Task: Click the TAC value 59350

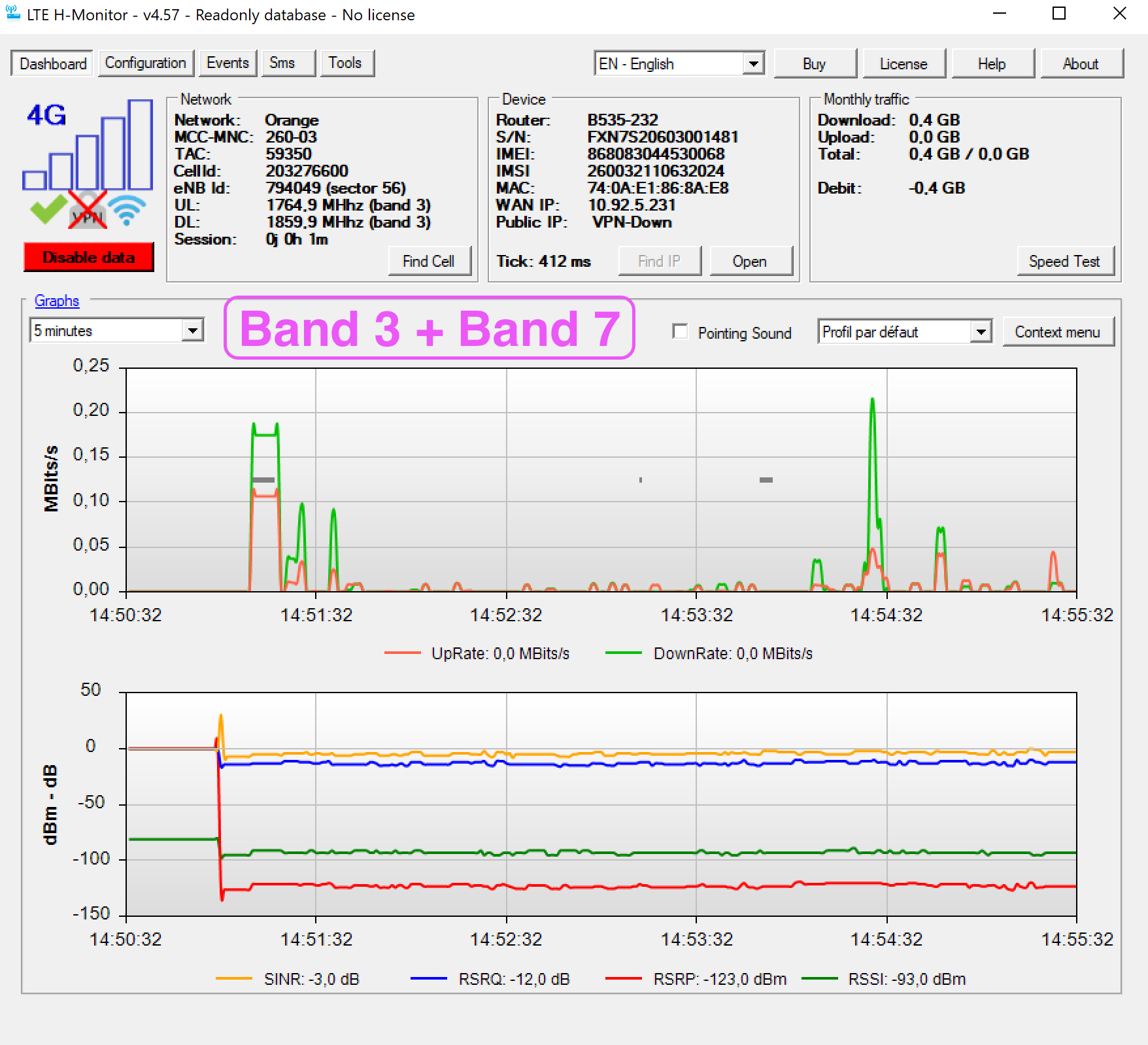Action: [x=288, y=154]
